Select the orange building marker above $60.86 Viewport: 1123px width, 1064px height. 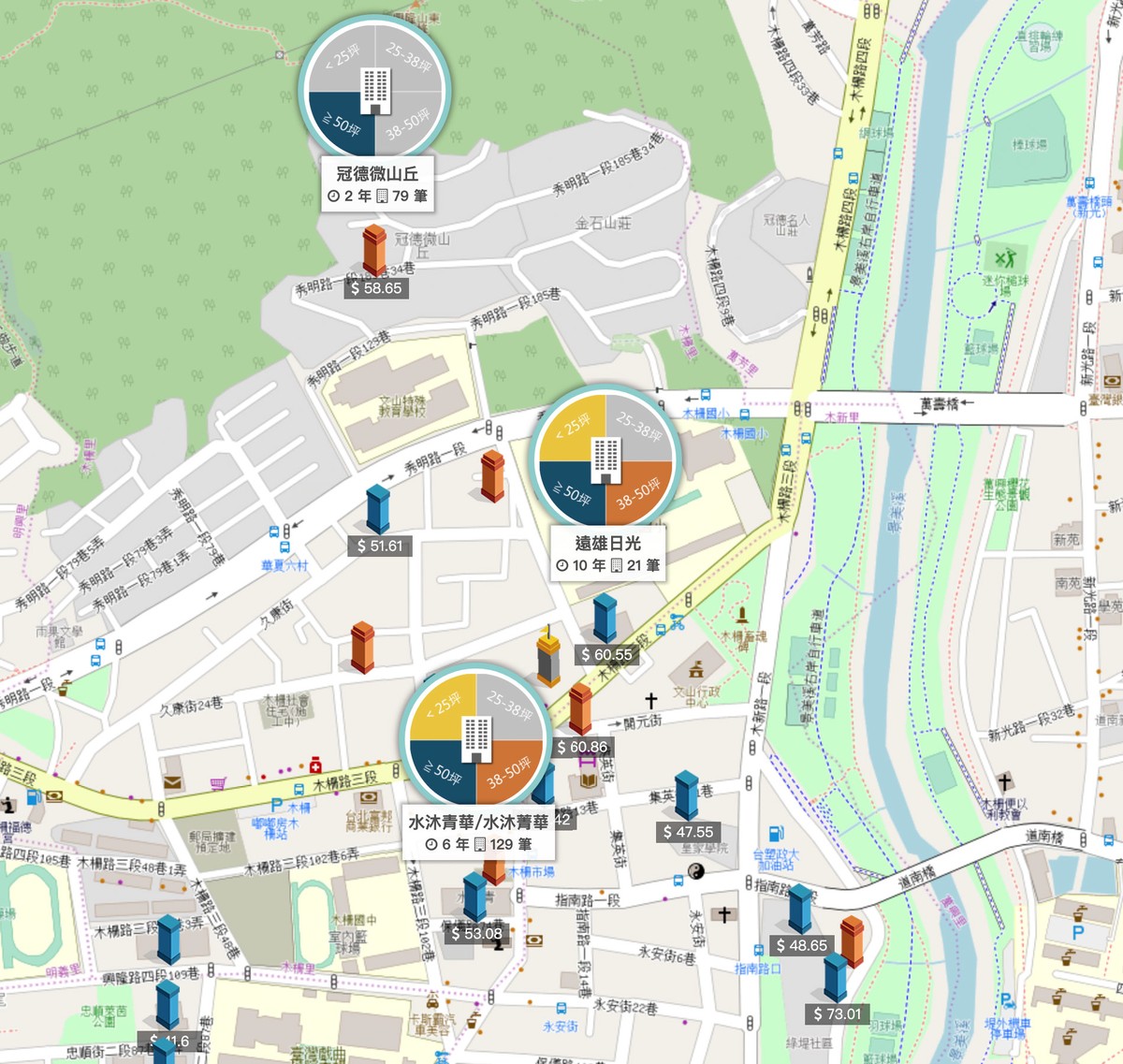pyautogui.click(x=580, y=708)
